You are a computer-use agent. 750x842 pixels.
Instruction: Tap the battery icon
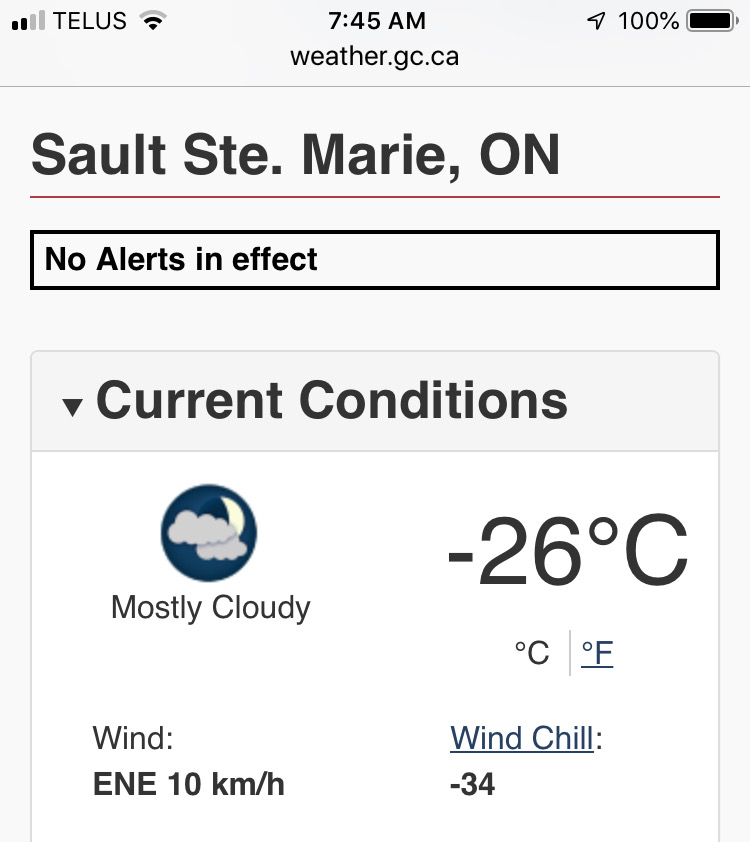click(x=712, y=21)
